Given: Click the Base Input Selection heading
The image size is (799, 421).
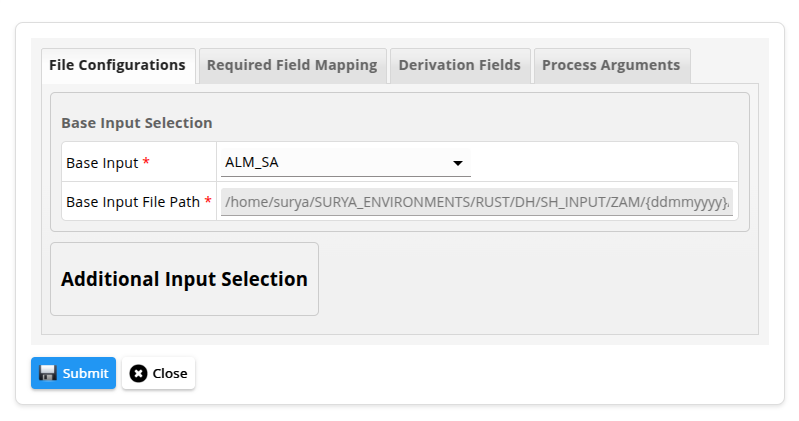Looking at the screenshot, I should 137,123.
